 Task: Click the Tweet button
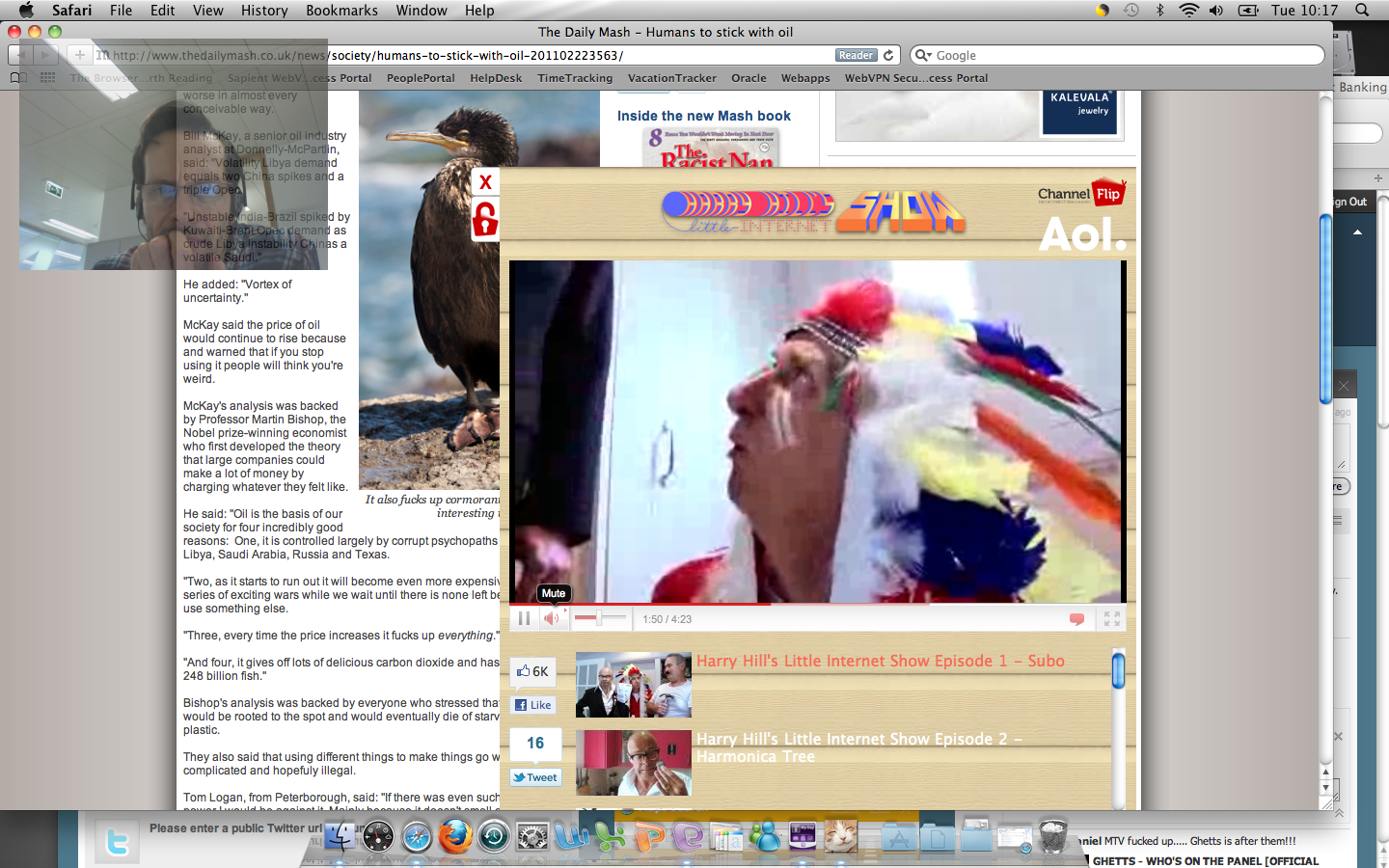pos(534,777)
